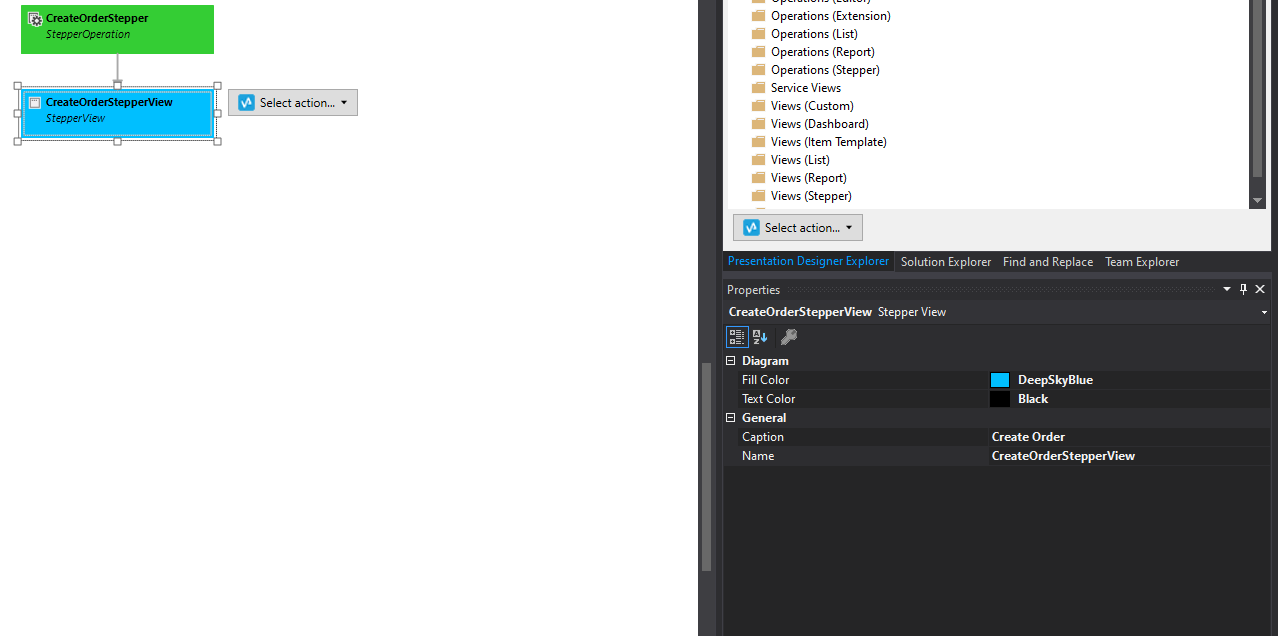Click the Black Text Color swatch

[1000, 399]
